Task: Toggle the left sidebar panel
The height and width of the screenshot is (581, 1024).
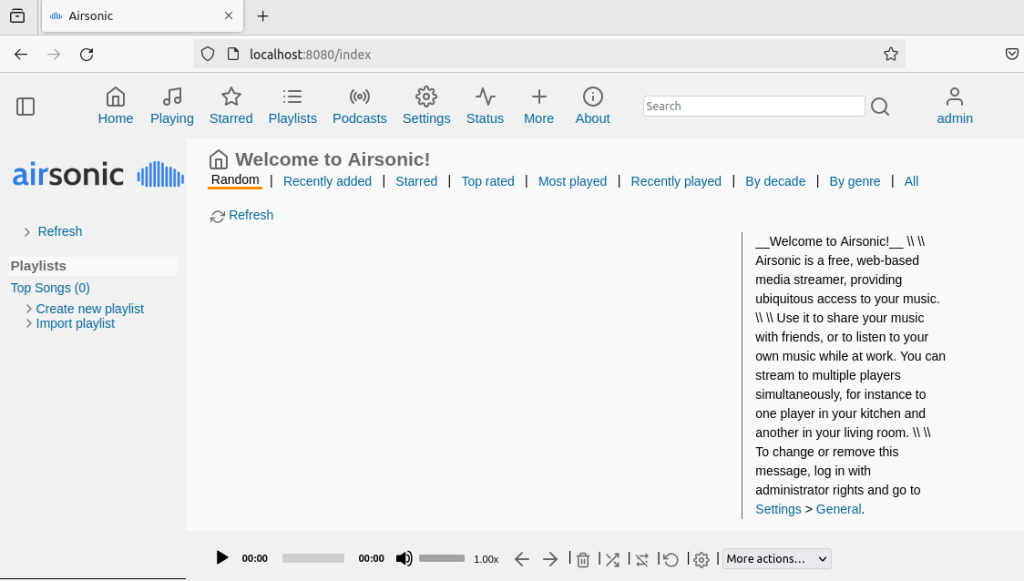Action: [25, 106]
